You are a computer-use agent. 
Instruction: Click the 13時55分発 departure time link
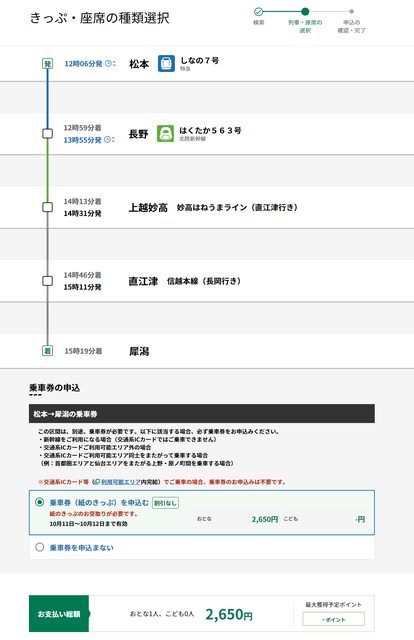(x=82, y=140)
